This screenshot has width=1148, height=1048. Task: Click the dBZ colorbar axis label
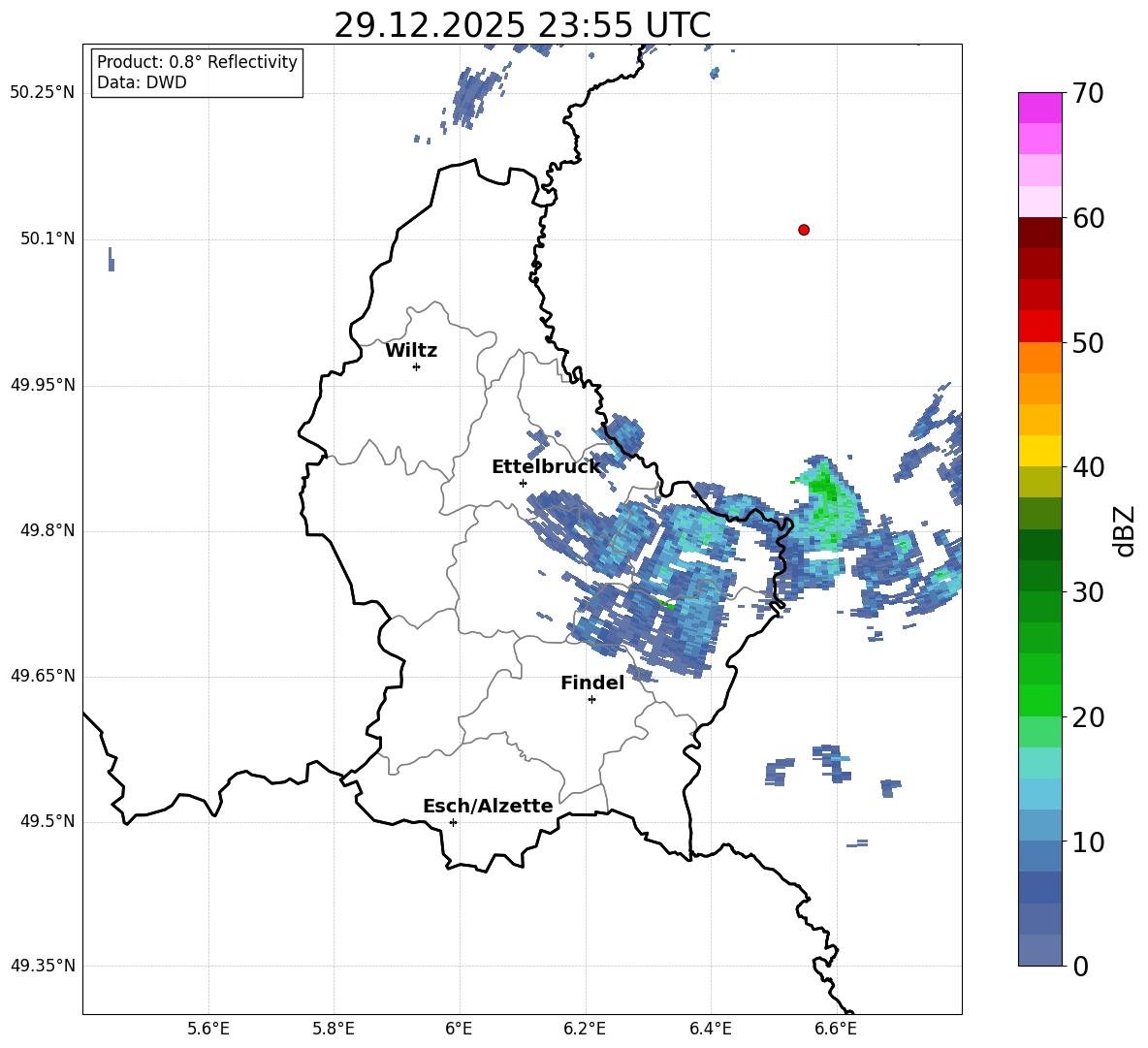click(x=1124, y=530)
